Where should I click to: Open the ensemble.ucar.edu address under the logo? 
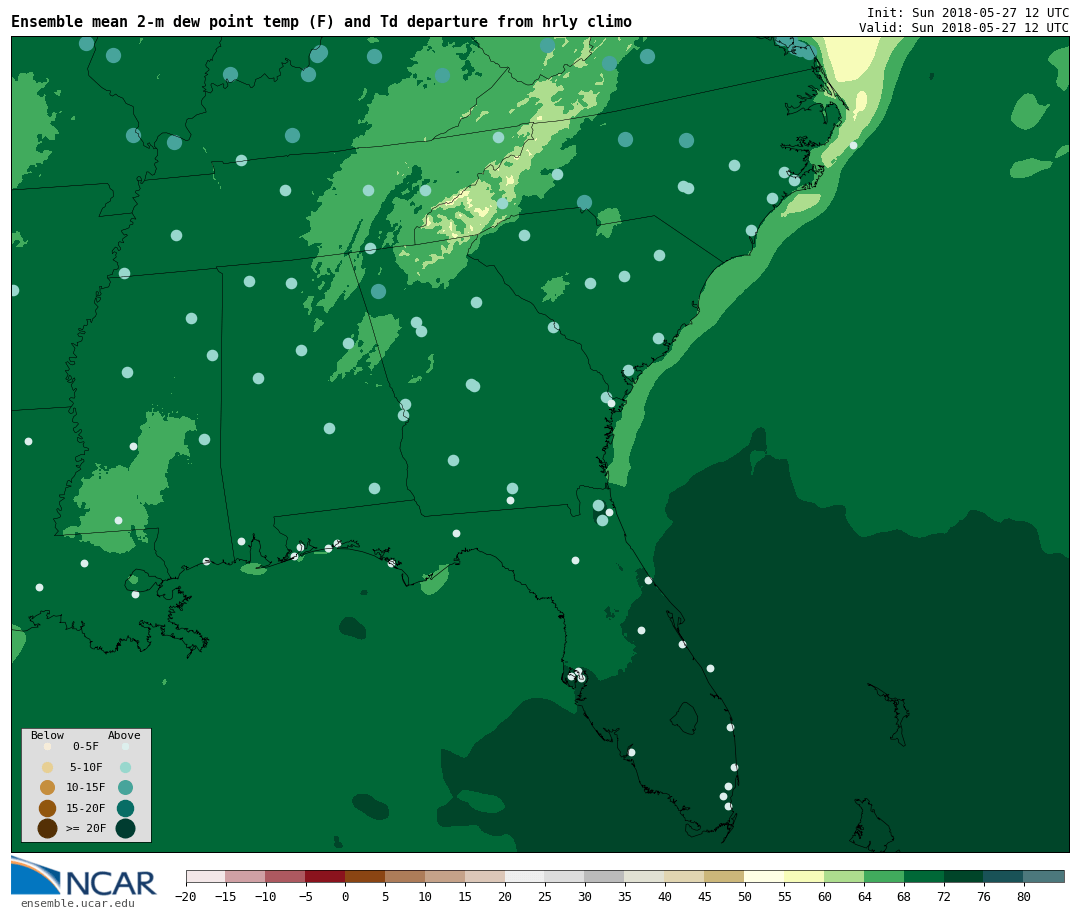click(78, 903)
